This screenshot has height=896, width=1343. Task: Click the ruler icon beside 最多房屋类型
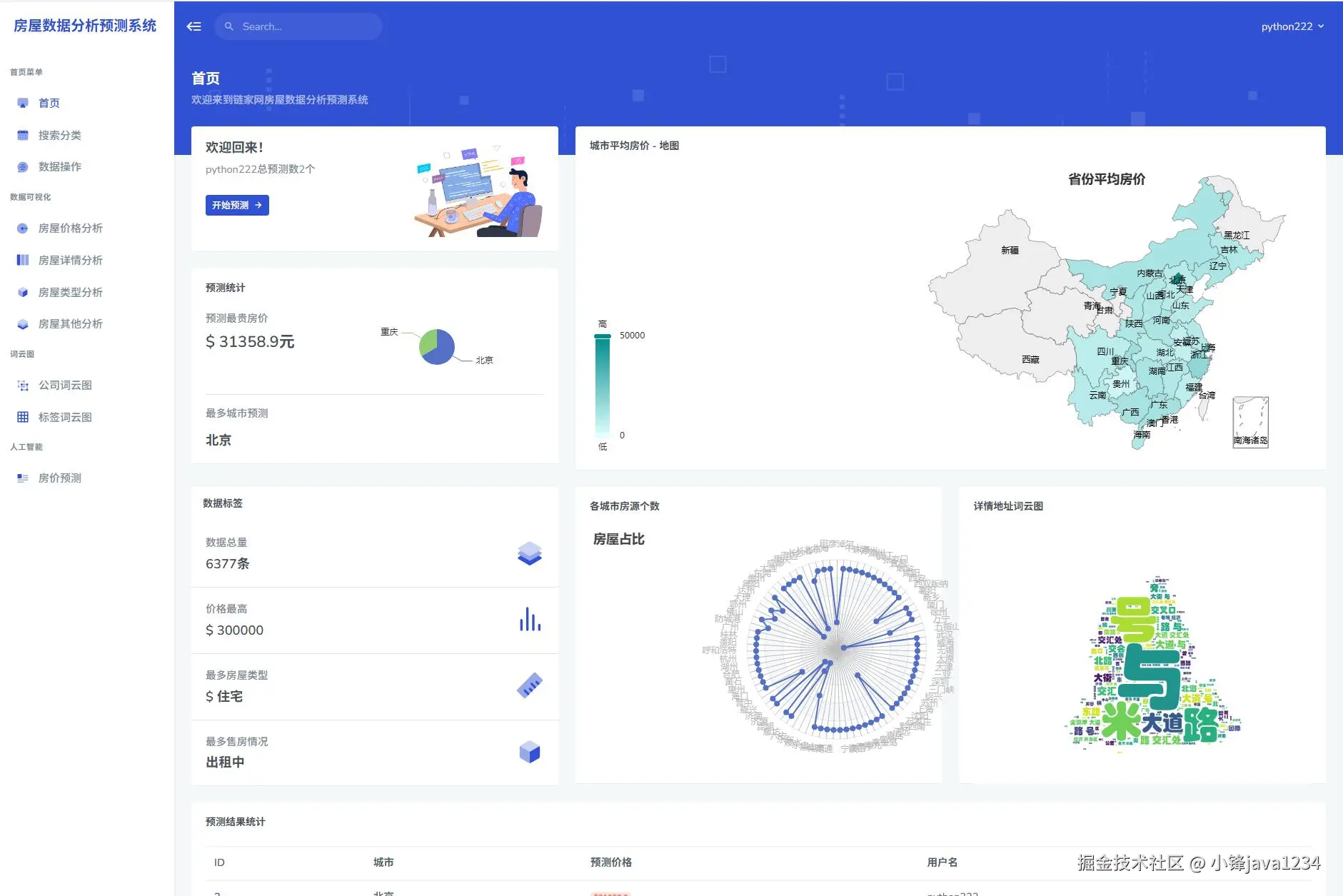530,685
